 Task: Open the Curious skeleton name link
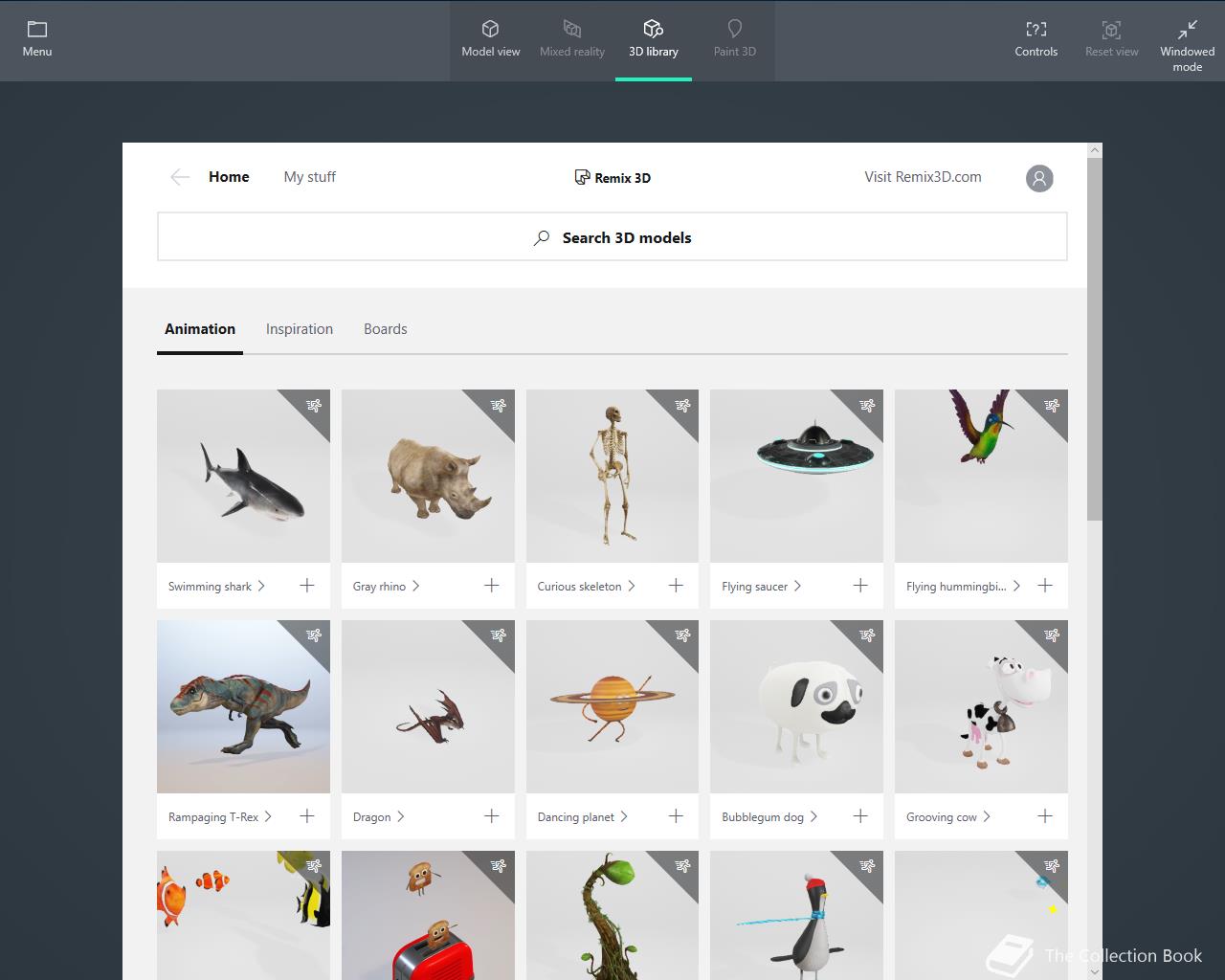point(579,587)
